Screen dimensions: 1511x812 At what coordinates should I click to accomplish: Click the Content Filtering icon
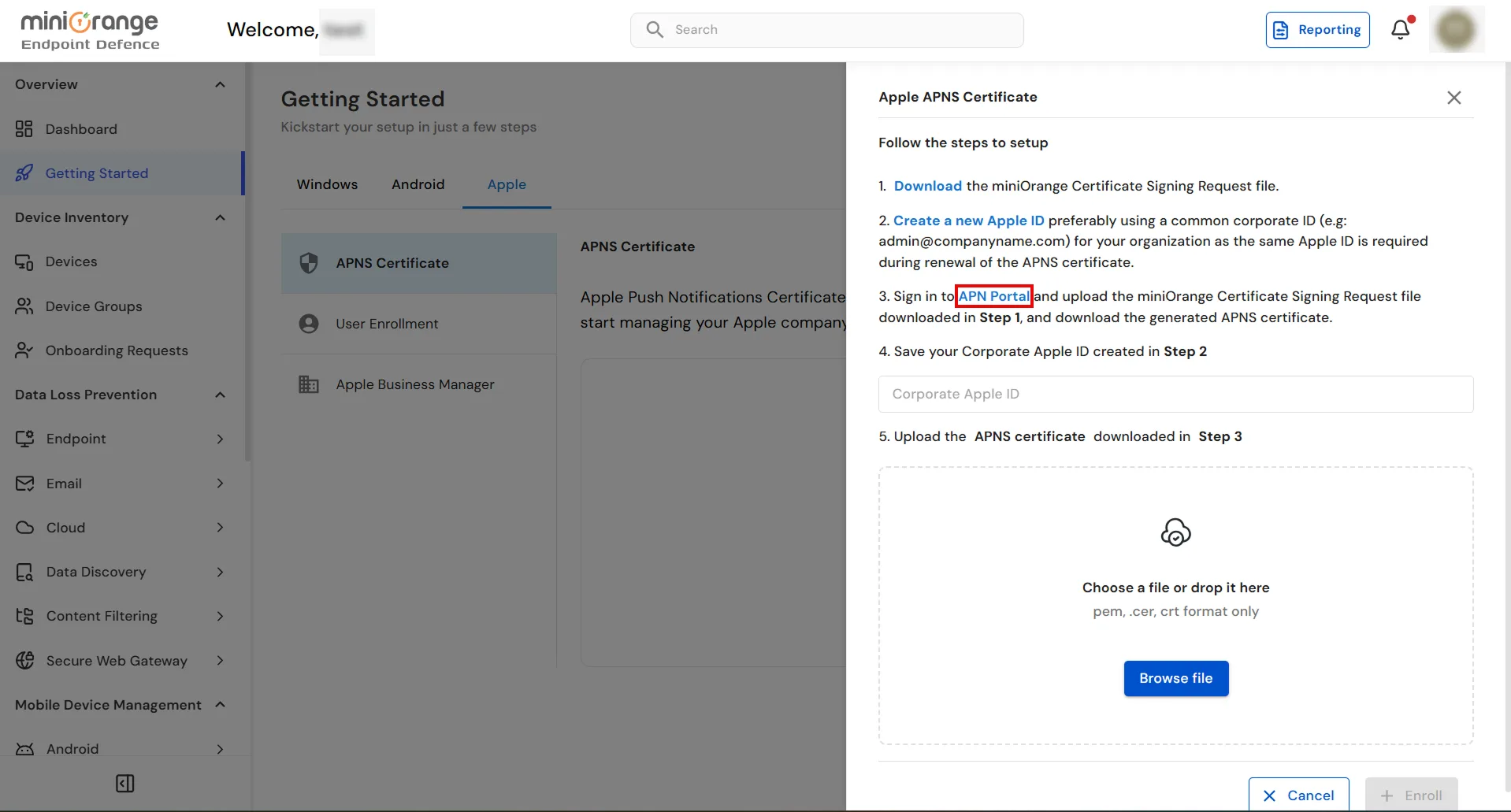pos(24,616)
